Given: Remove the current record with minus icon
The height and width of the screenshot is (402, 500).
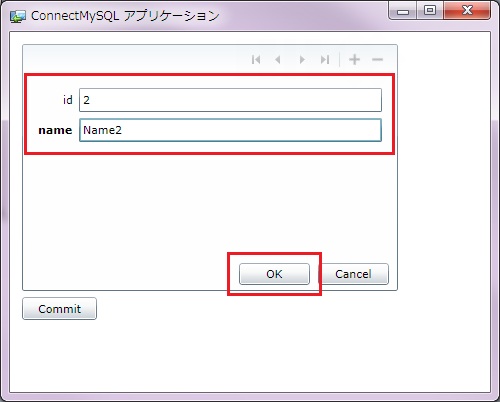Looking at the screenshot, I should (x=377, y=60).
